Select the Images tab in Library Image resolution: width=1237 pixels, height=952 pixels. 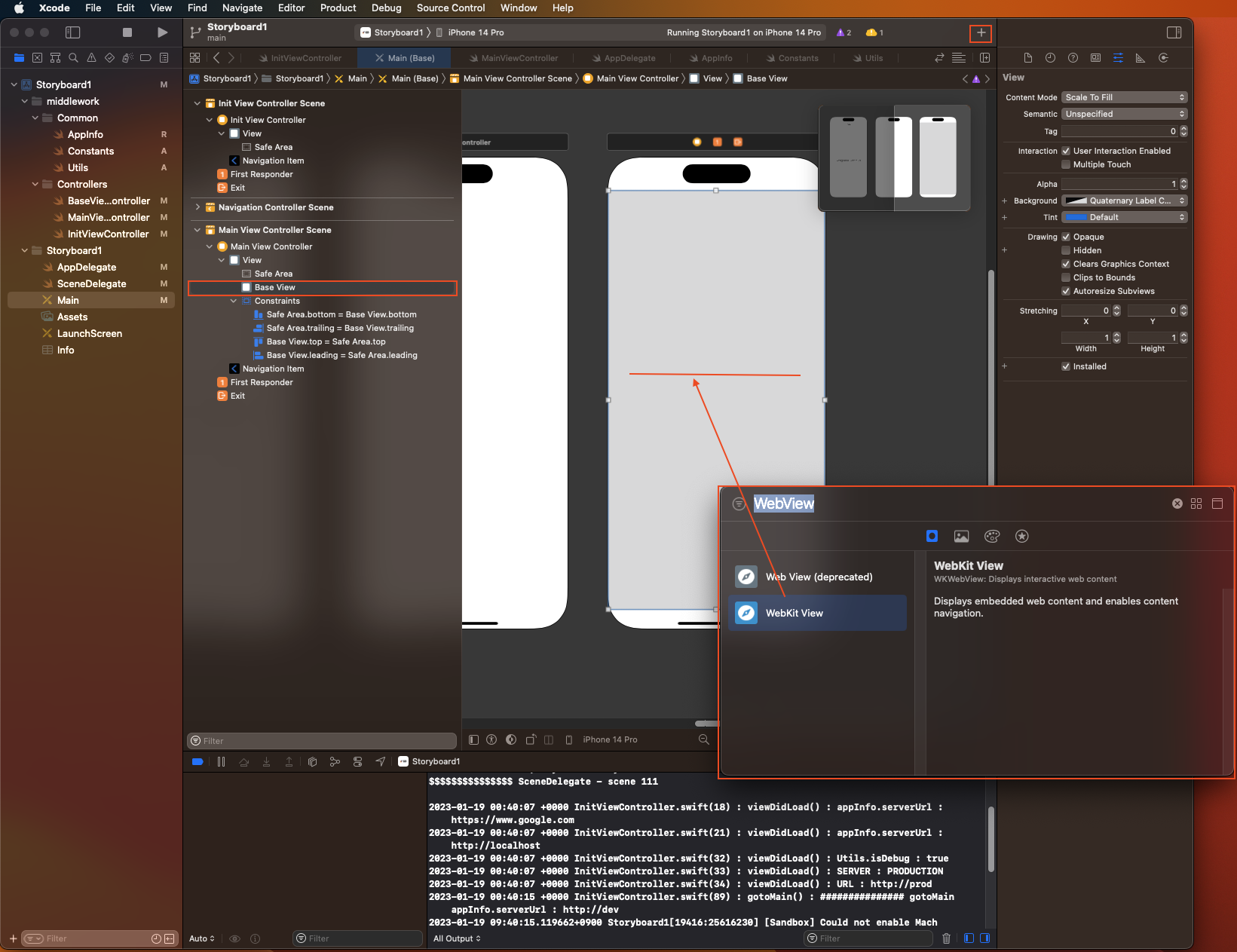(x=961, y=536)
